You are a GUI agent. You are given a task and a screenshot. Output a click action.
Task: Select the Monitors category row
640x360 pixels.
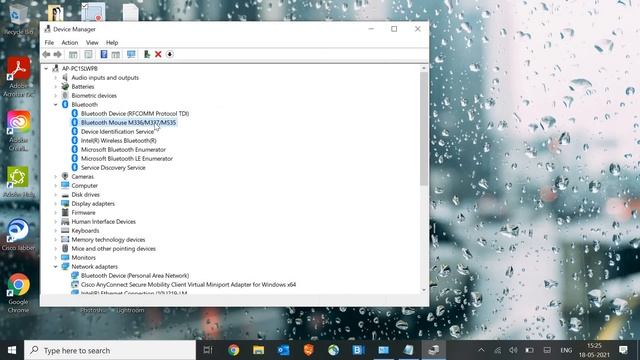(x=83, y=258)
